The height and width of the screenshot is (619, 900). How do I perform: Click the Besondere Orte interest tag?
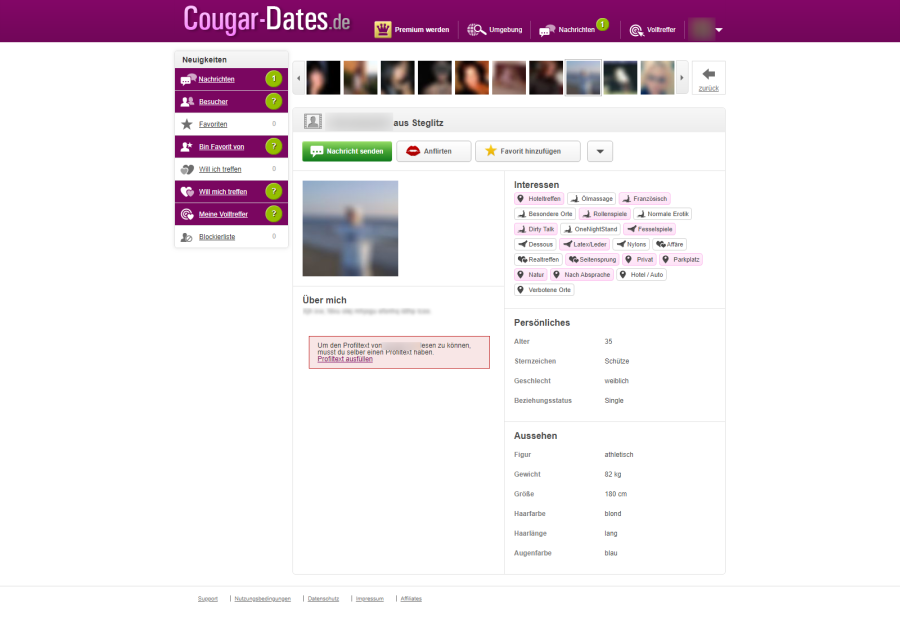[545, 214]
